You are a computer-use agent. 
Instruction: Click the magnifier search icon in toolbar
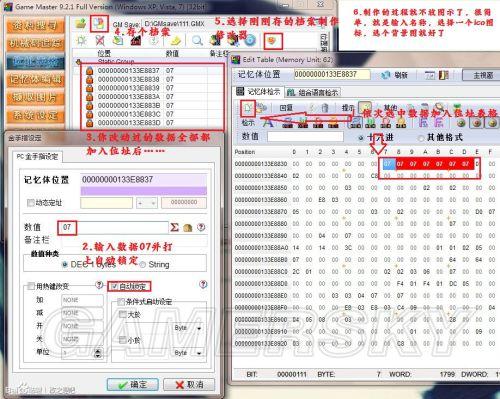tap(197, 41)
